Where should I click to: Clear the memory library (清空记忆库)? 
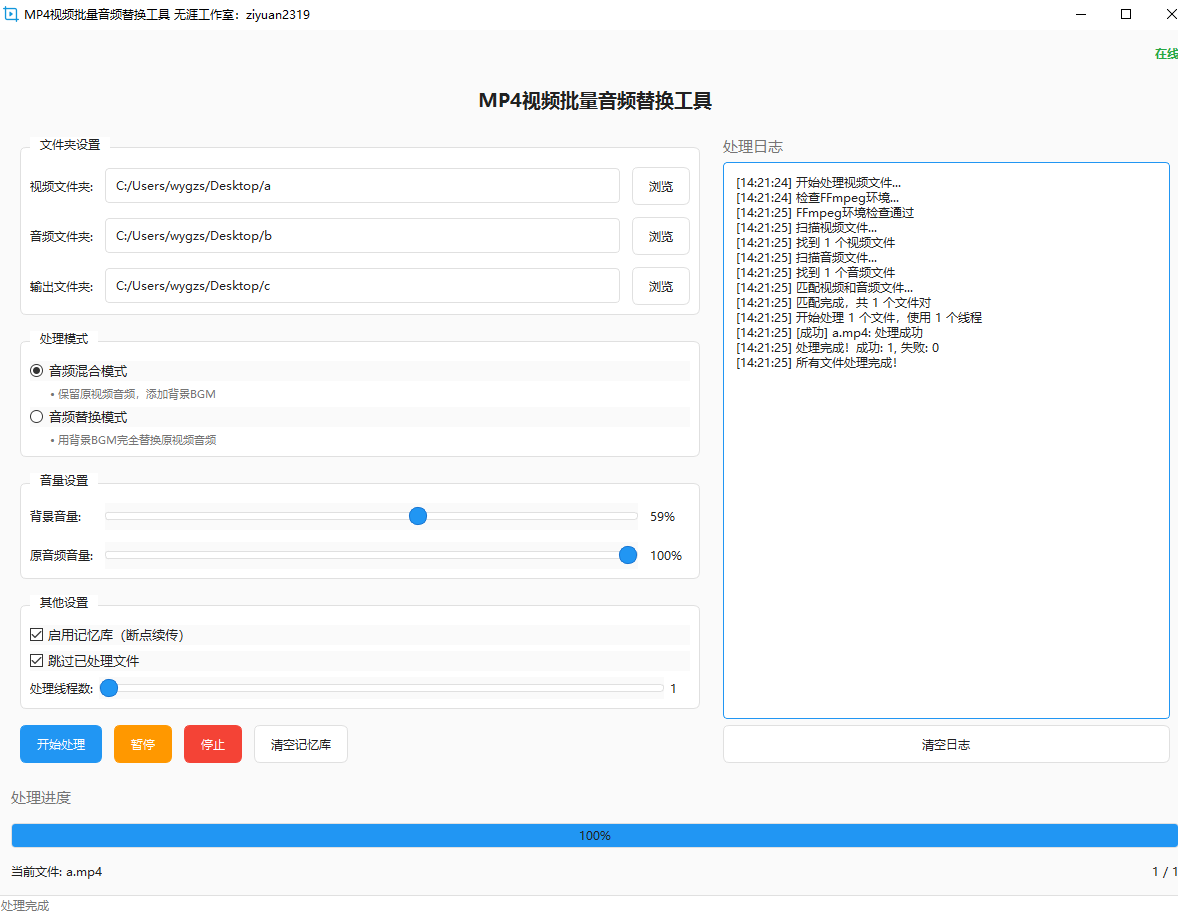tap(301, 744)
